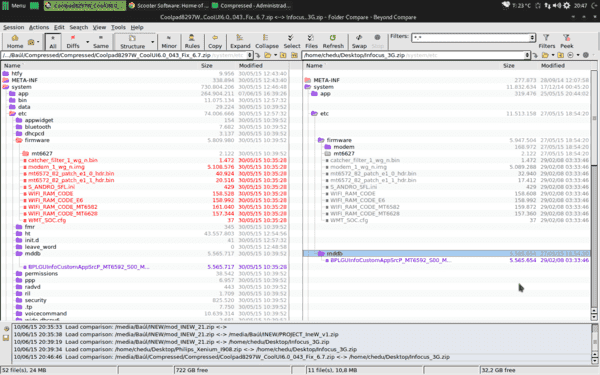Click Expand all folders toolbar button
The image size is (600, 375).
pyautogui.click(x=240, y=41)
